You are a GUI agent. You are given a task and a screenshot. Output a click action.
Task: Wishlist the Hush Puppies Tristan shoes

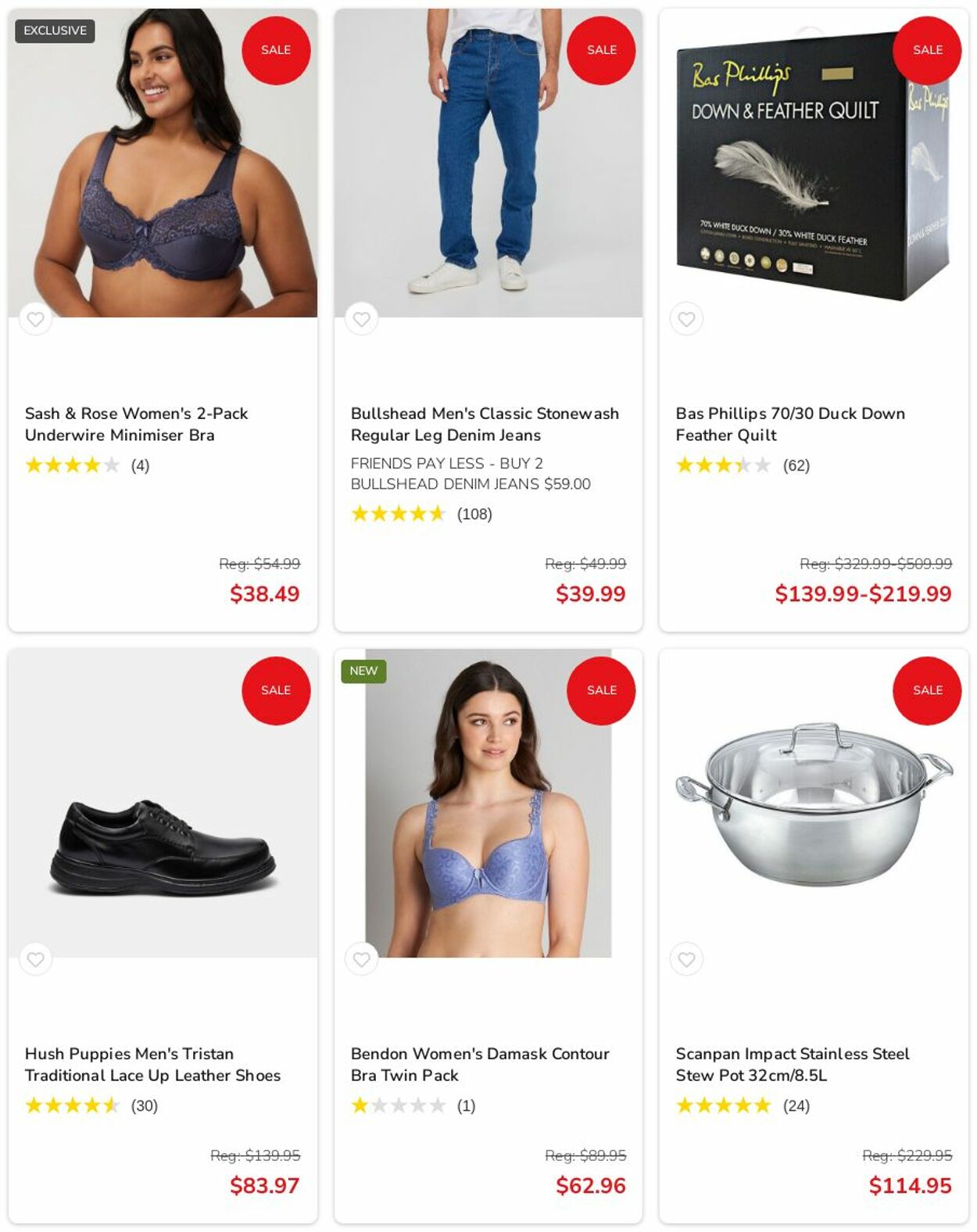[35, 959]
